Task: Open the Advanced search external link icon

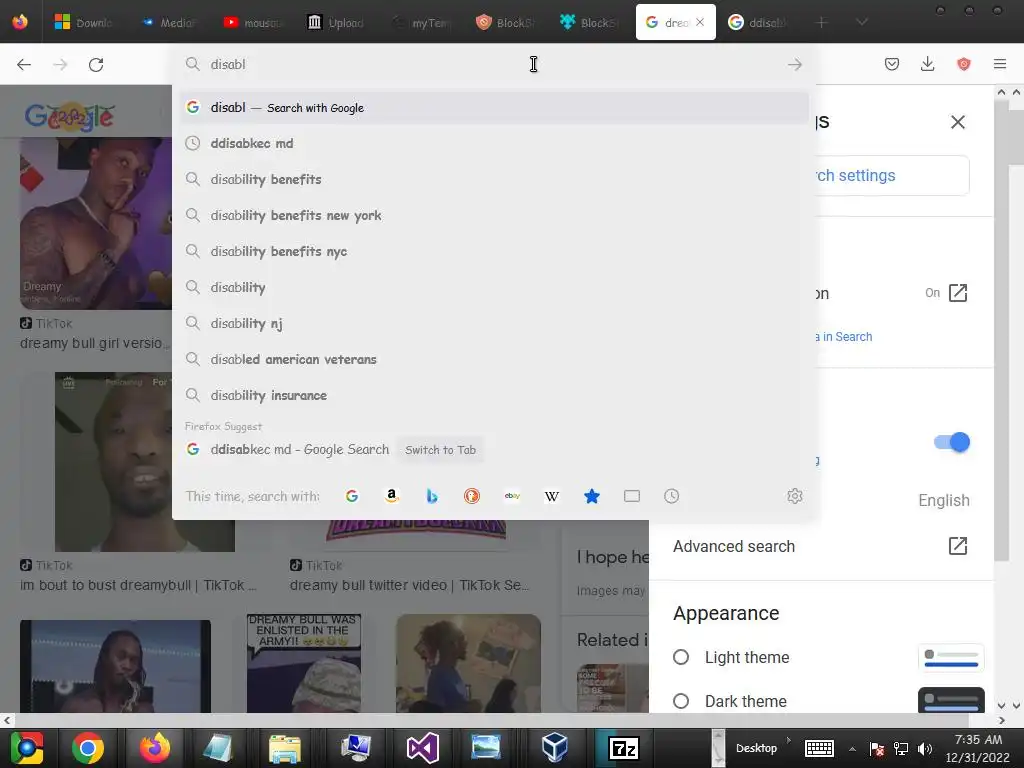Action: pos(957,546)
